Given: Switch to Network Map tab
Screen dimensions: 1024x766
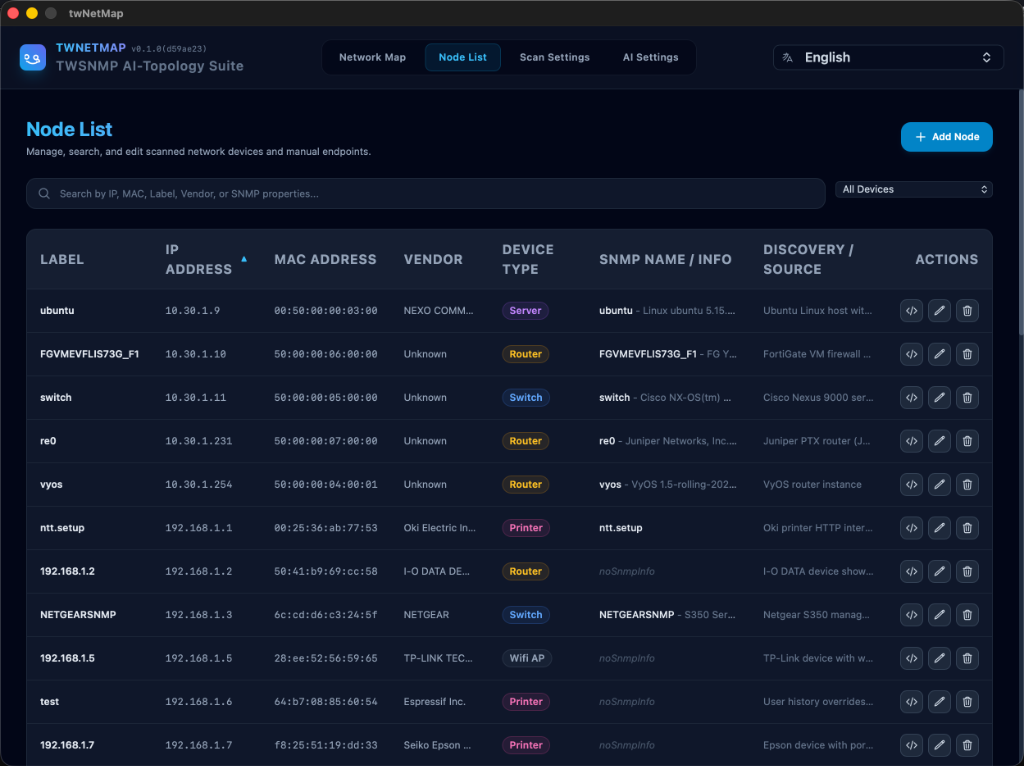Looking at the screenshot, I should 372,57.
